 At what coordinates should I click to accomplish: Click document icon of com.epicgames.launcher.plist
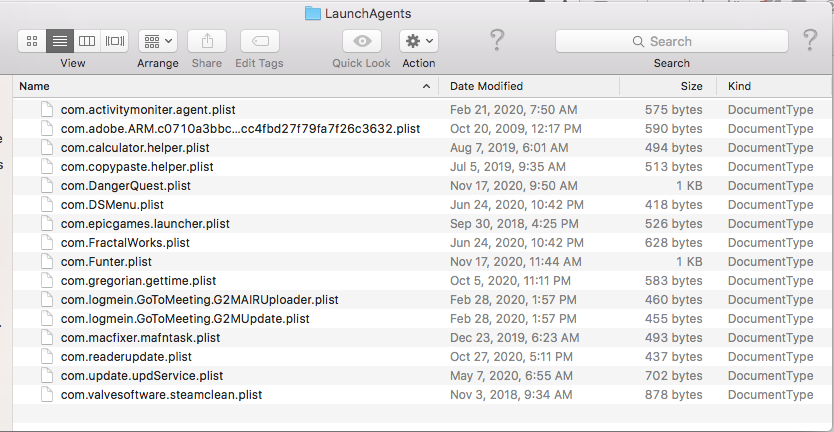tap(47, 223)
